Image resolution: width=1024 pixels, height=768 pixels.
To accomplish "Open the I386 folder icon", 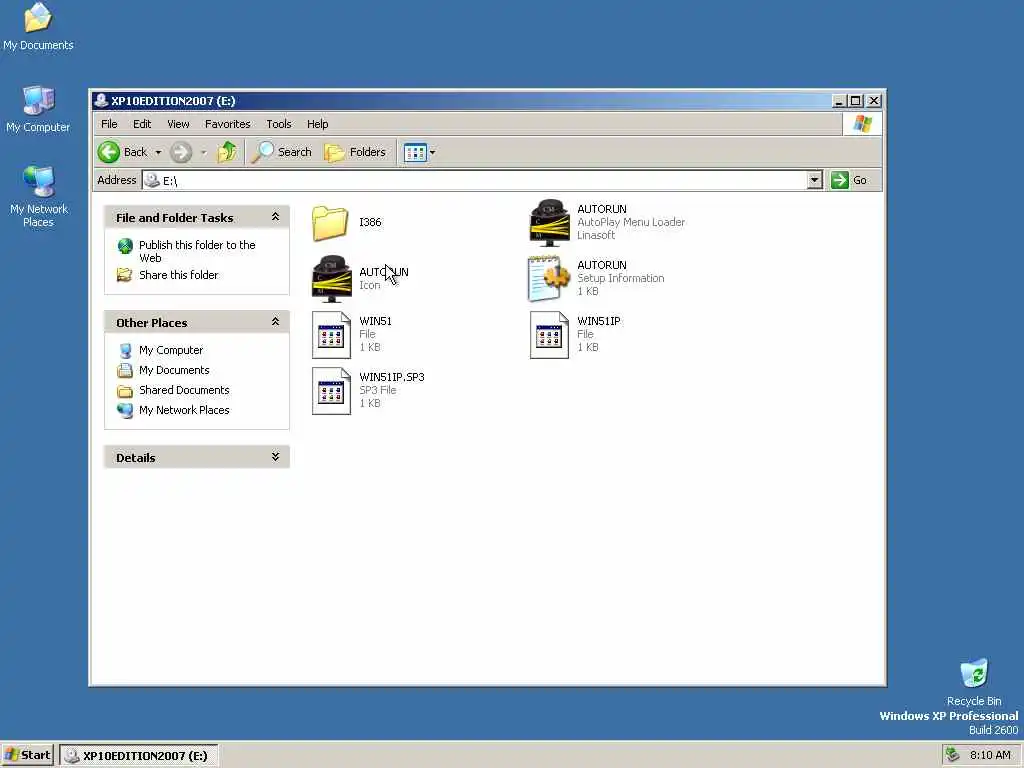I will click(330, 223).
